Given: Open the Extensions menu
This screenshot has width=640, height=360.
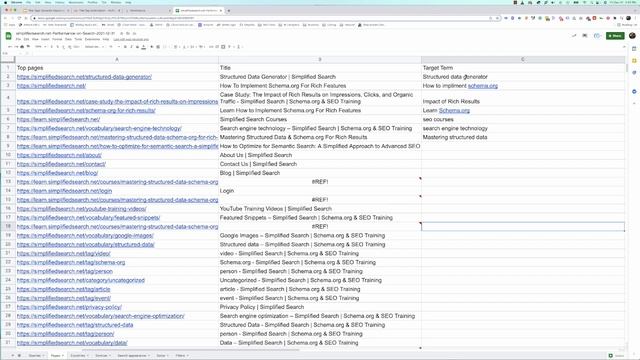Looking at the screenshot, I should click(92, 39).
